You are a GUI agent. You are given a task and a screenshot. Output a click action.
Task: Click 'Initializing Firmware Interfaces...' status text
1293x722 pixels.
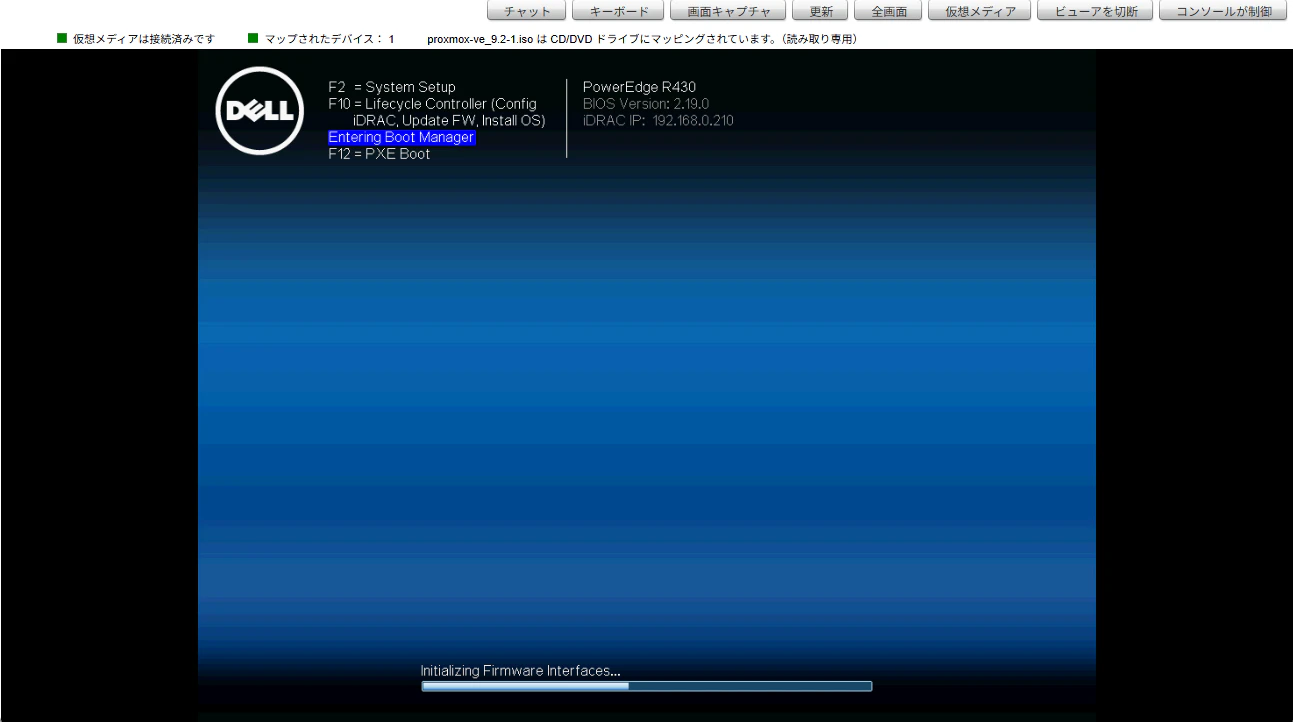(520, 671)
